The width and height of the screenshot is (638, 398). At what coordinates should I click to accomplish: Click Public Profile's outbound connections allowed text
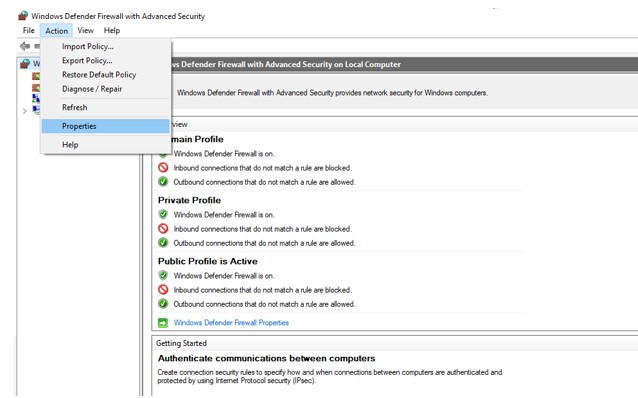[264, 304]
